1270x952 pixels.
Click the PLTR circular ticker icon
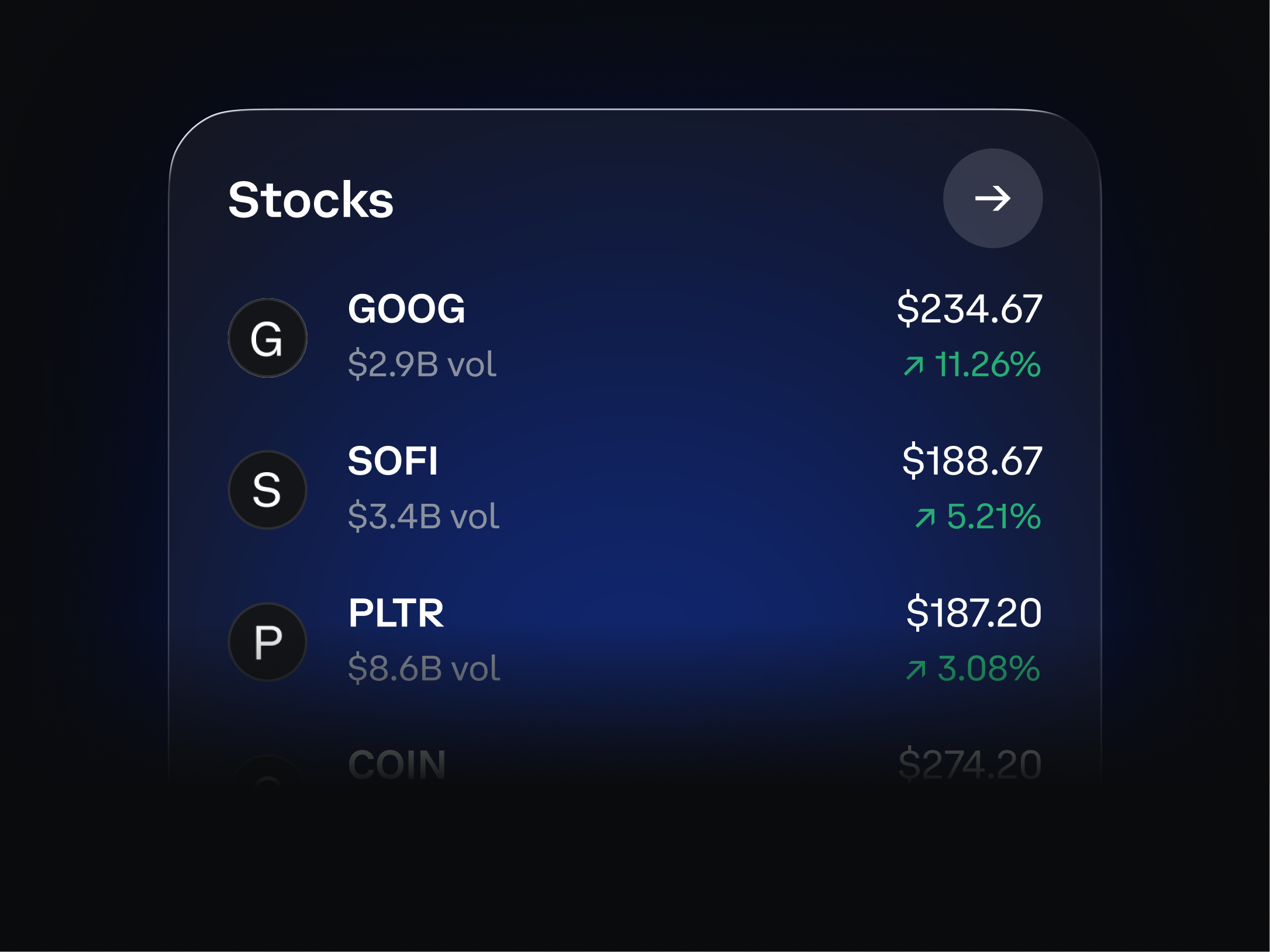click(x=267, y=641)
